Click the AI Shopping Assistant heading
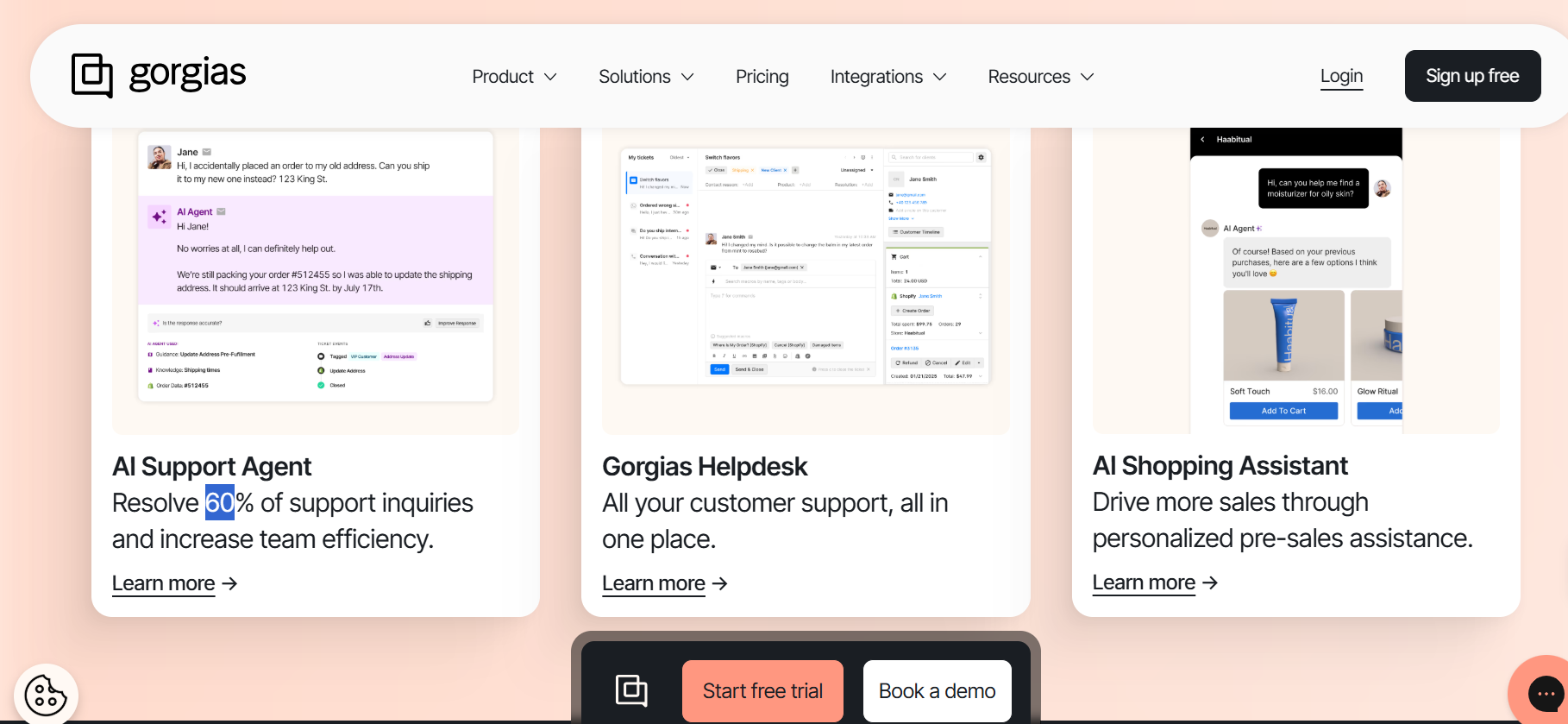 1220,466
